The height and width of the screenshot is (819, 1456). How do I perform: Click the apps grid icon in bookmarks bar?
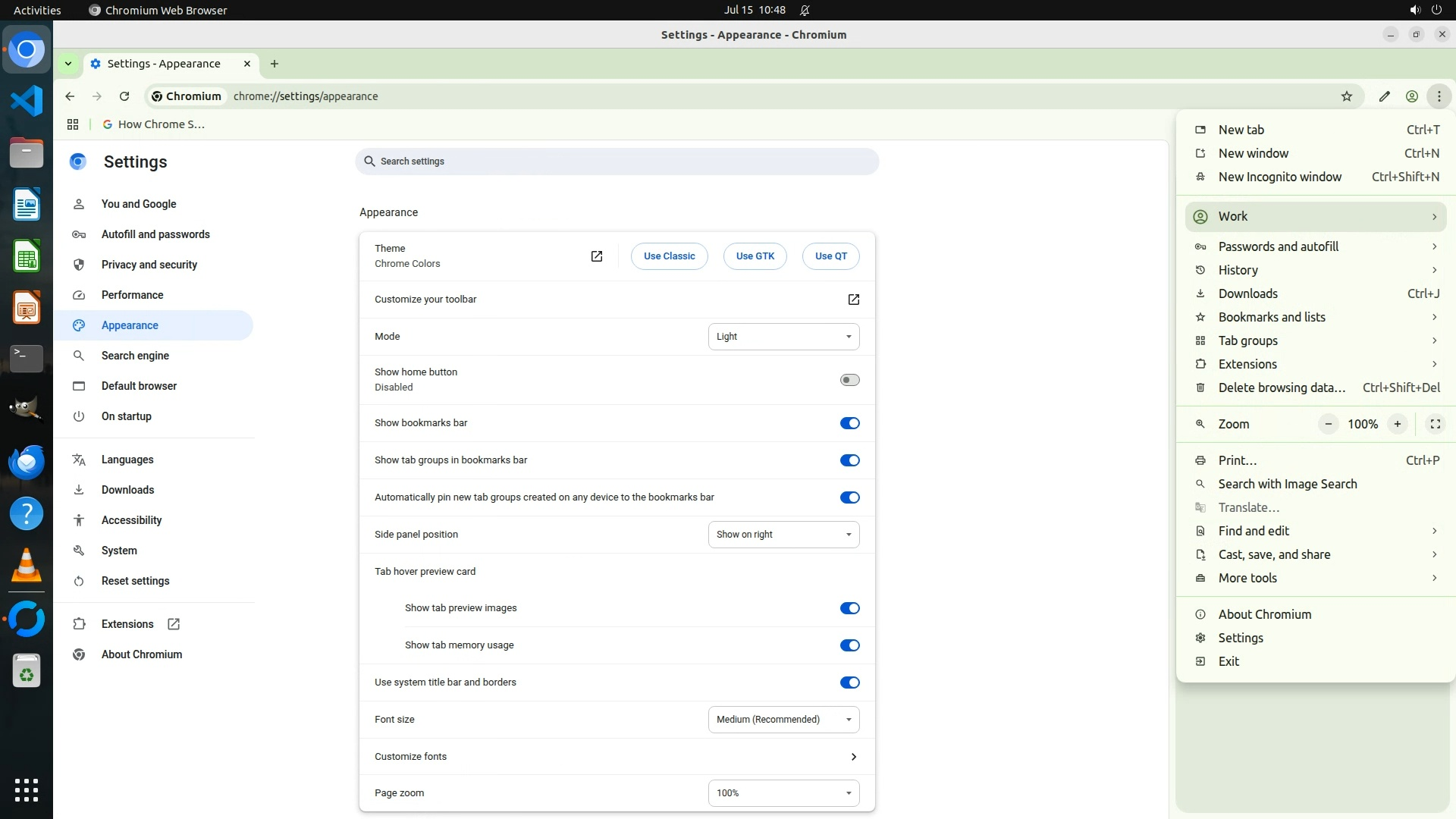[73, 124]
